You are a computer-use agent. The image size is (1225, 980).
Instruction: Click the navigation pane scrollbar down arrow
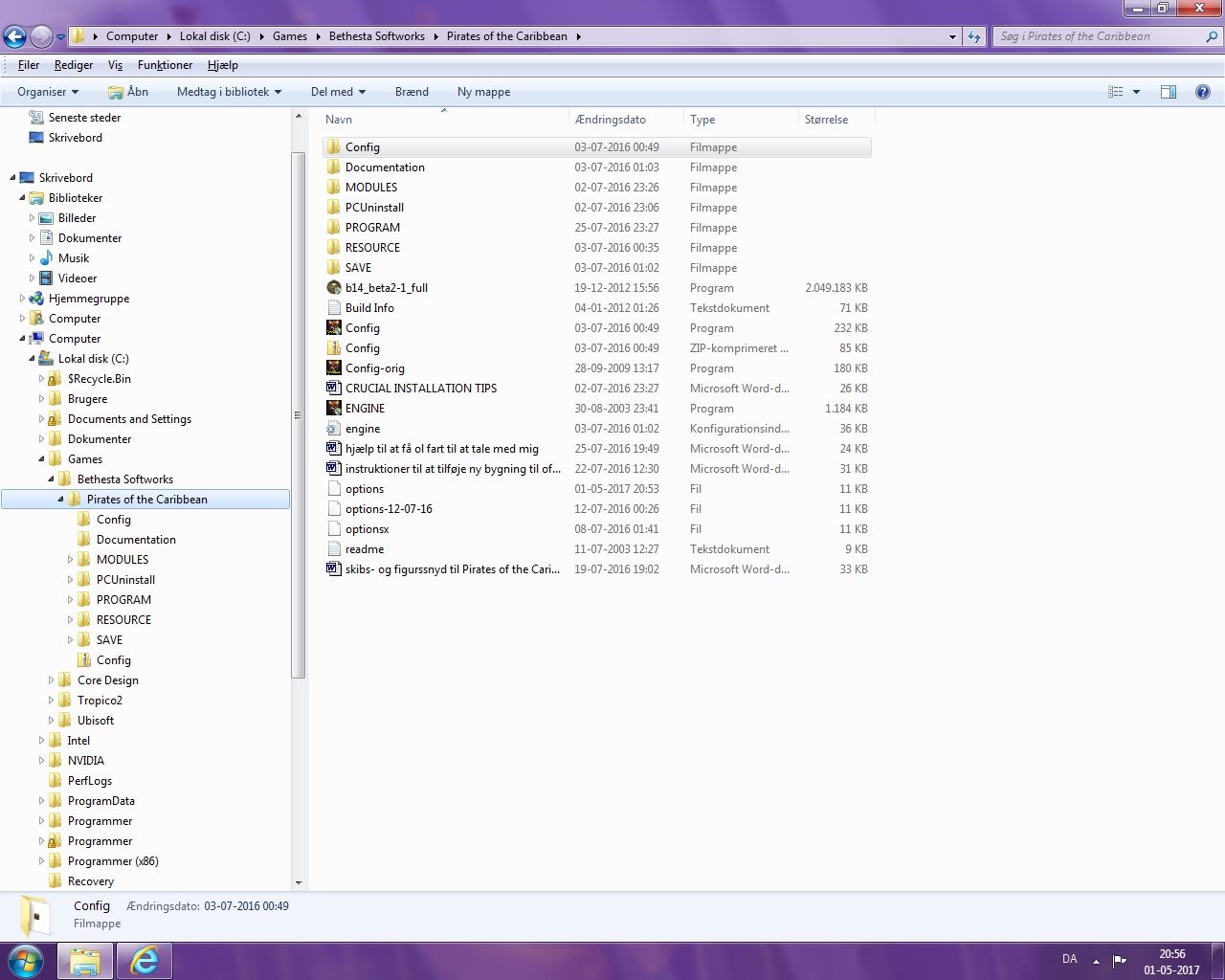299,882
